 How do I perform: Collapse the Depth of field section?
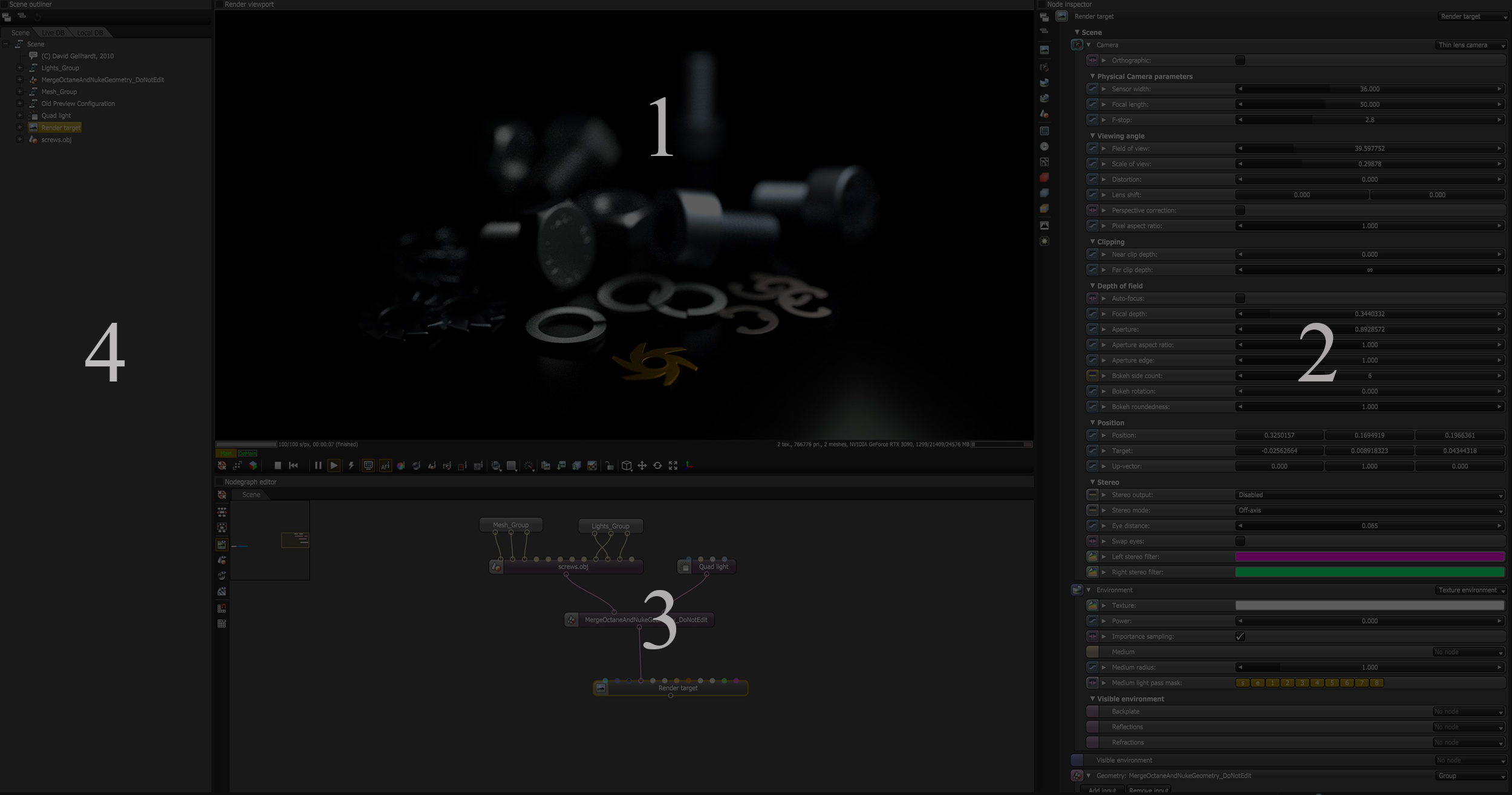[1092, 286]
